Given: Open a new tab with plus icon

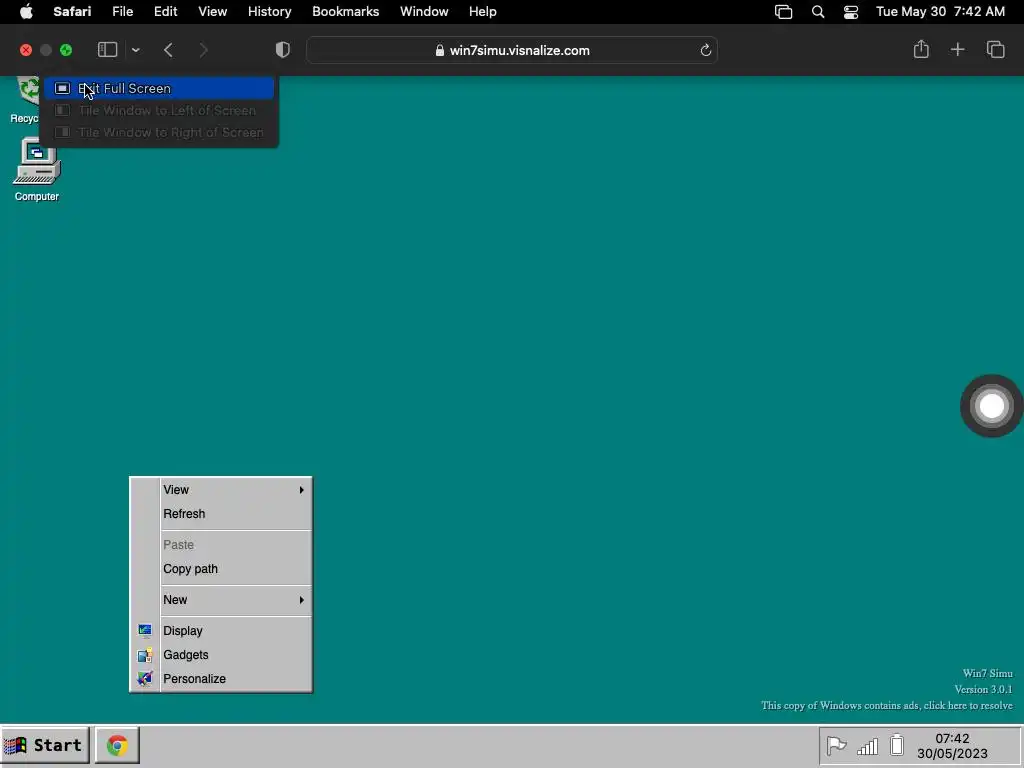Looking at the screenshot, I should point(957,50).
